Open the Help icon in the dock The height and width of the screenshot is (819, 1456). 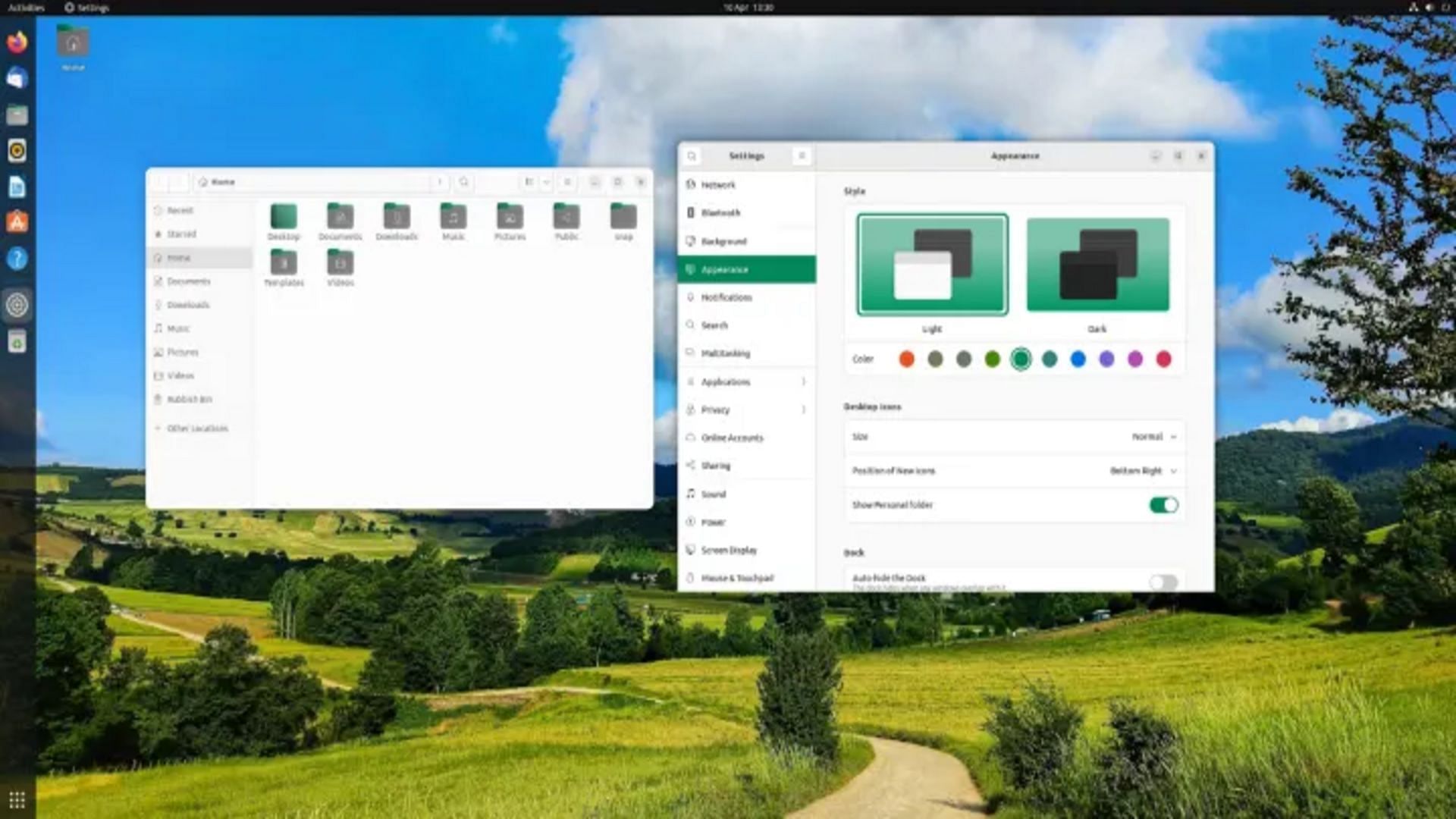[17, 259]
